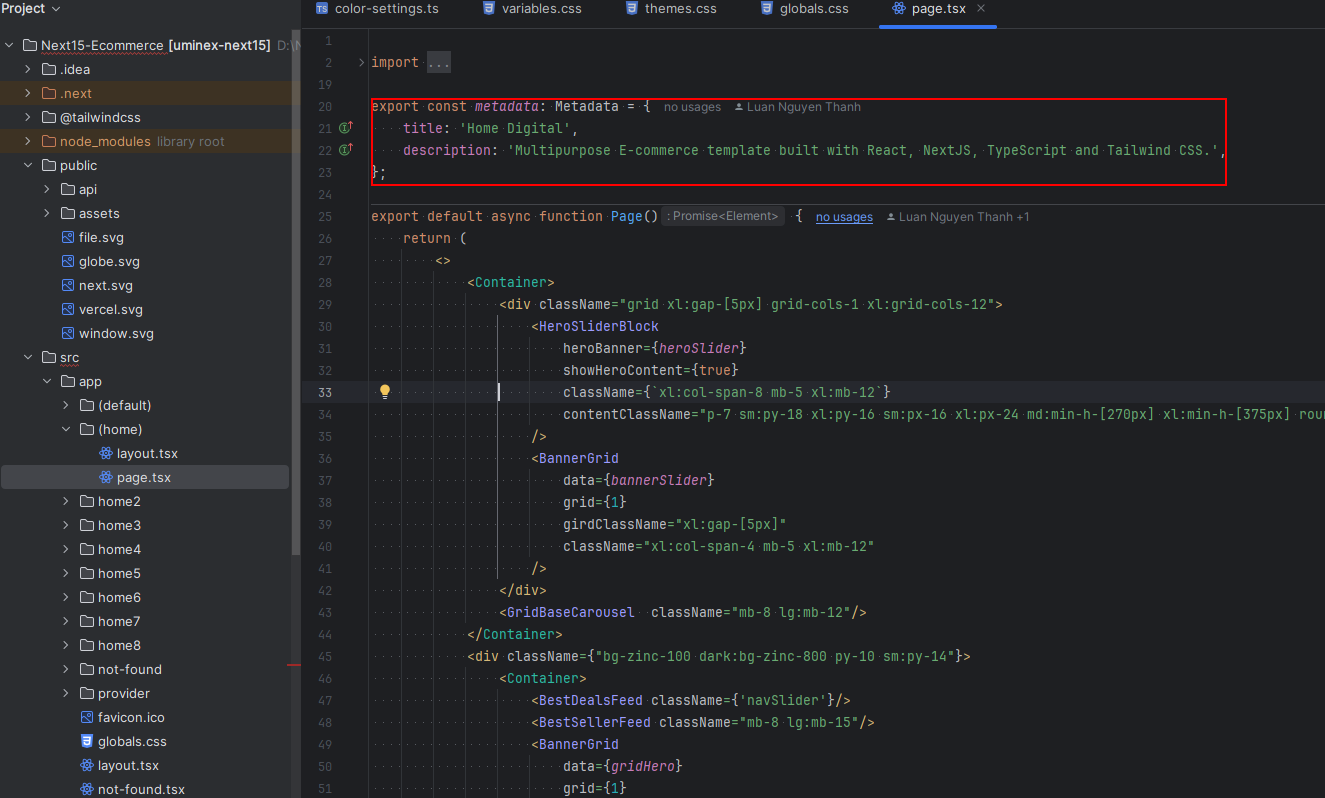Click the project tree vertical scrollbar
The image size is (1325, 798).
coord(295,300)
